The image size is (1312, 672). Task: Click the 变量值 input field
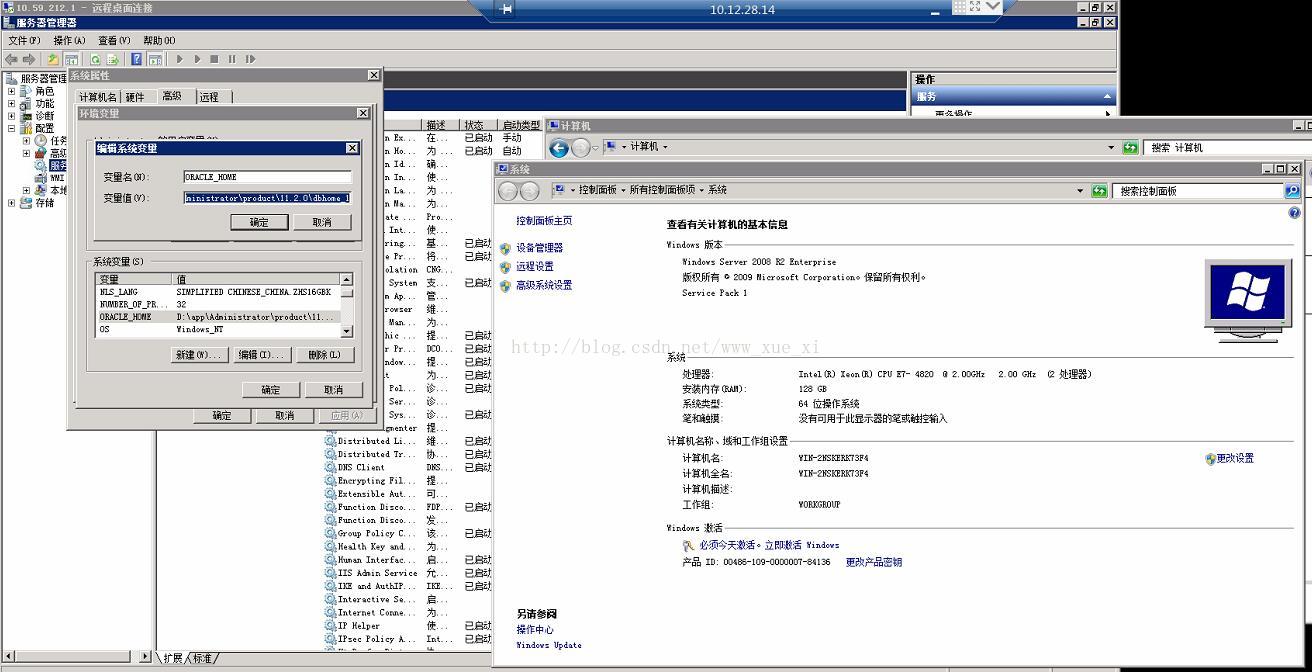pos(267,198)
